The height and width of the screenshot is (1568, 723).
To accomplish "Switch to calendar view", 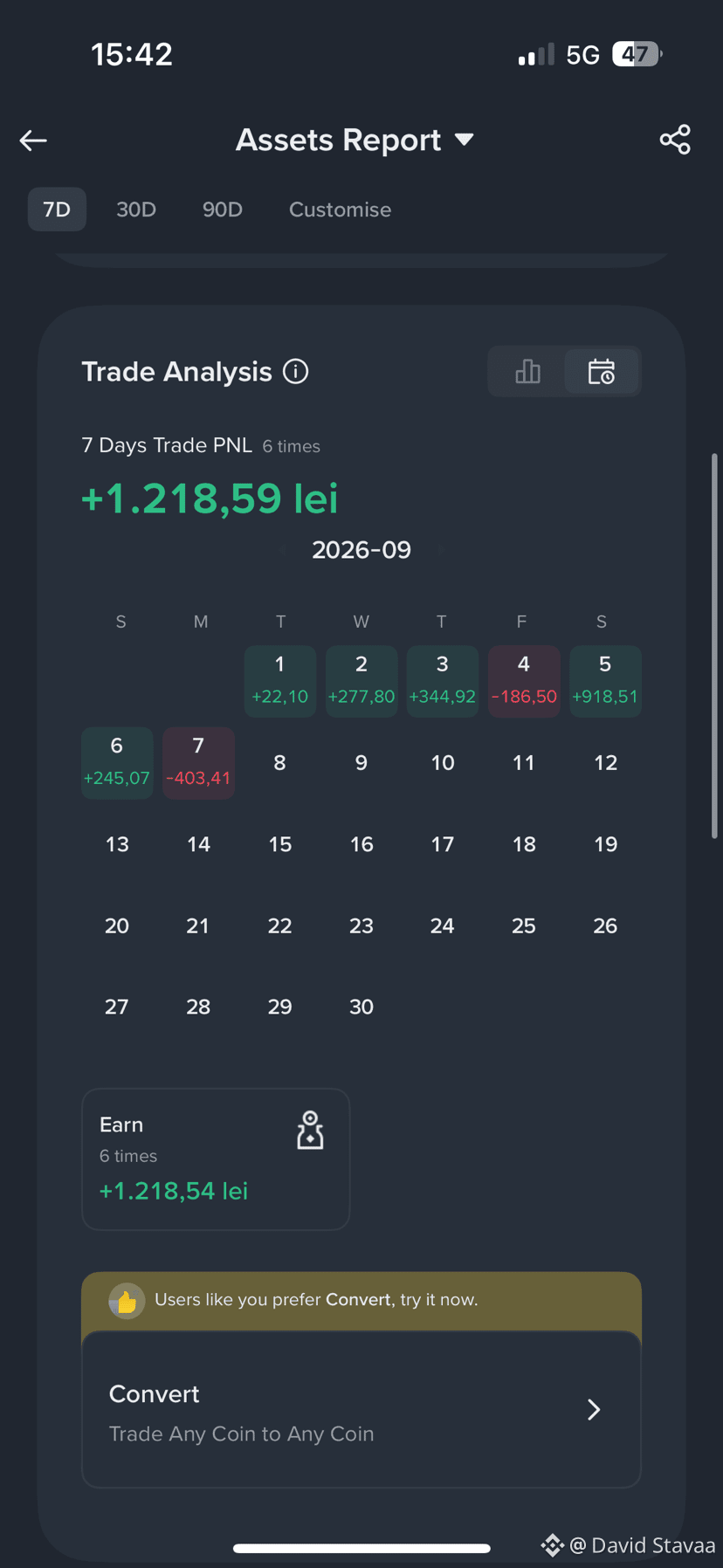I will [x=602, y=372].
